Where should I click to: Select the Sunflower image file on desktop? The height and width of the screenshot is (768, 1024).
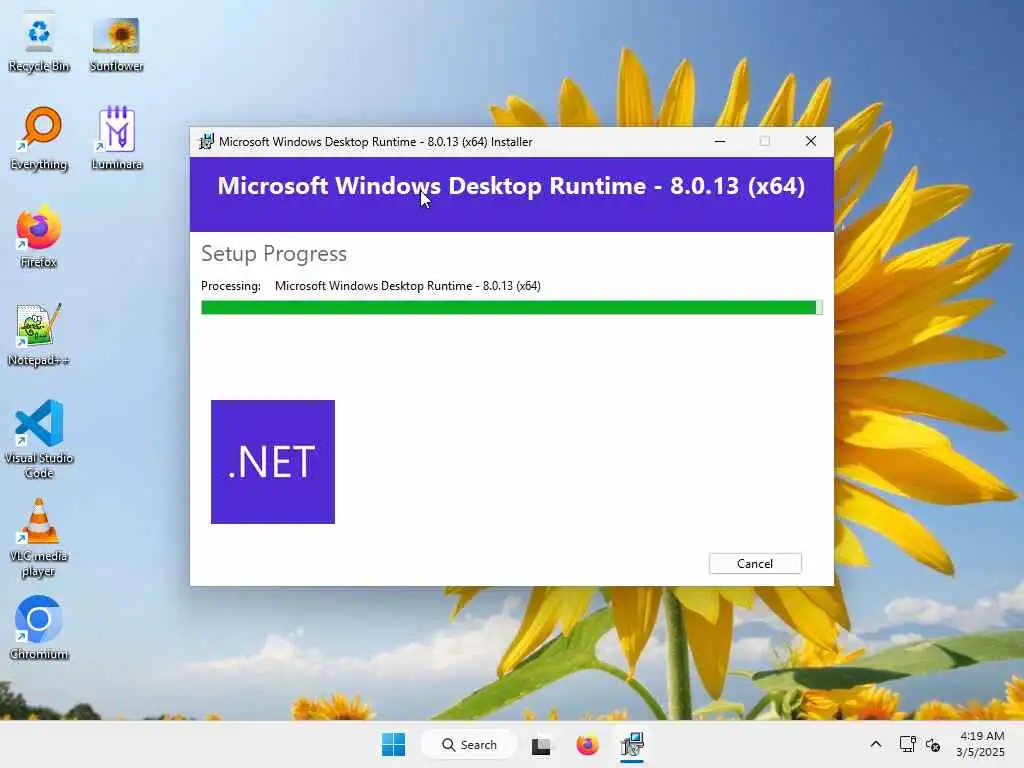[x=116, y=45]
